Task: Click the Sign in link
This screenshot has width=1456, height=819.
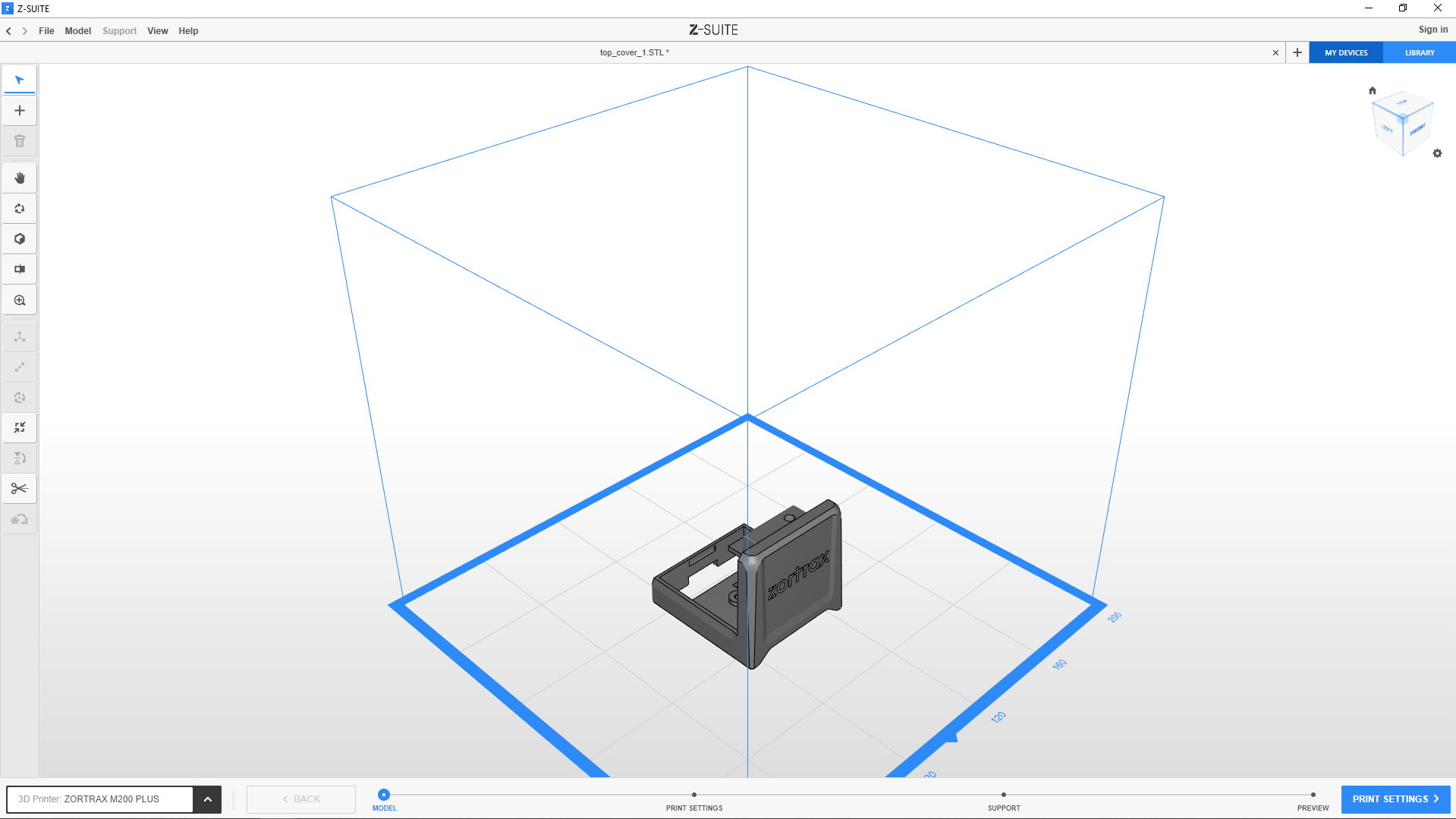Action: click(1432, 30)
